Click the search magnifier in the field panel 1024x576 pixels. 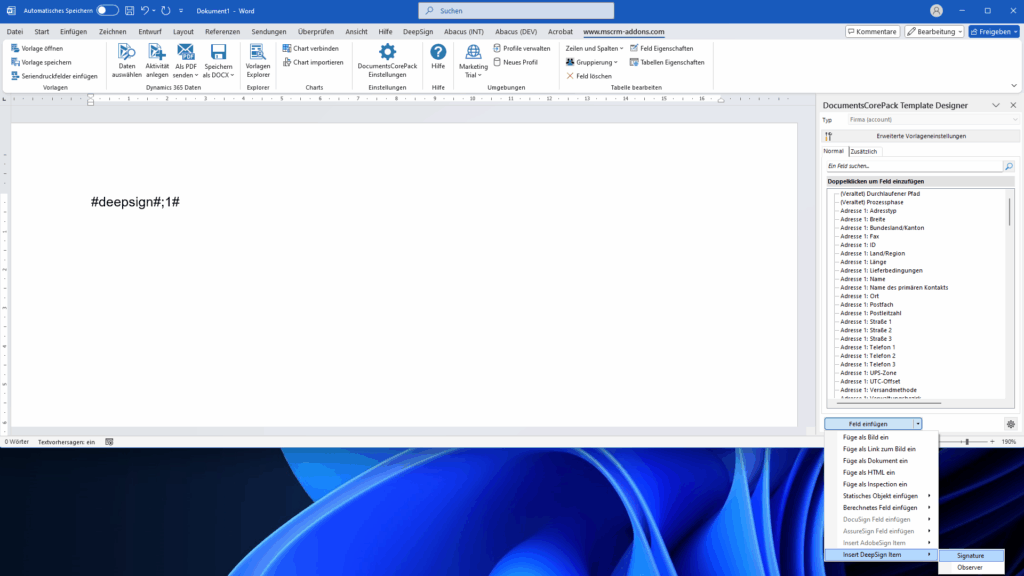coord(1009,167)
